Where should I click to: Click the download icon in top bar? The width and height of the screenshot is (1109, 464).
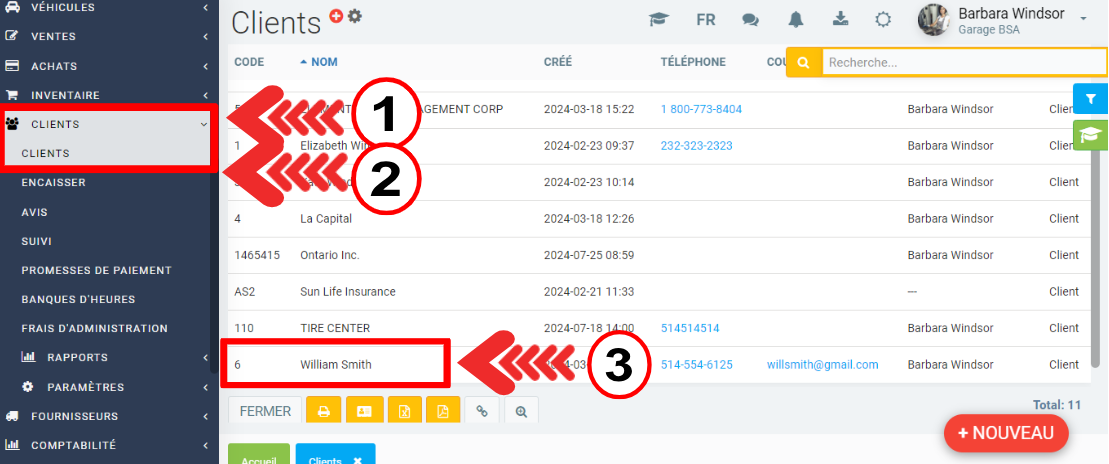[x=840, y=19]
